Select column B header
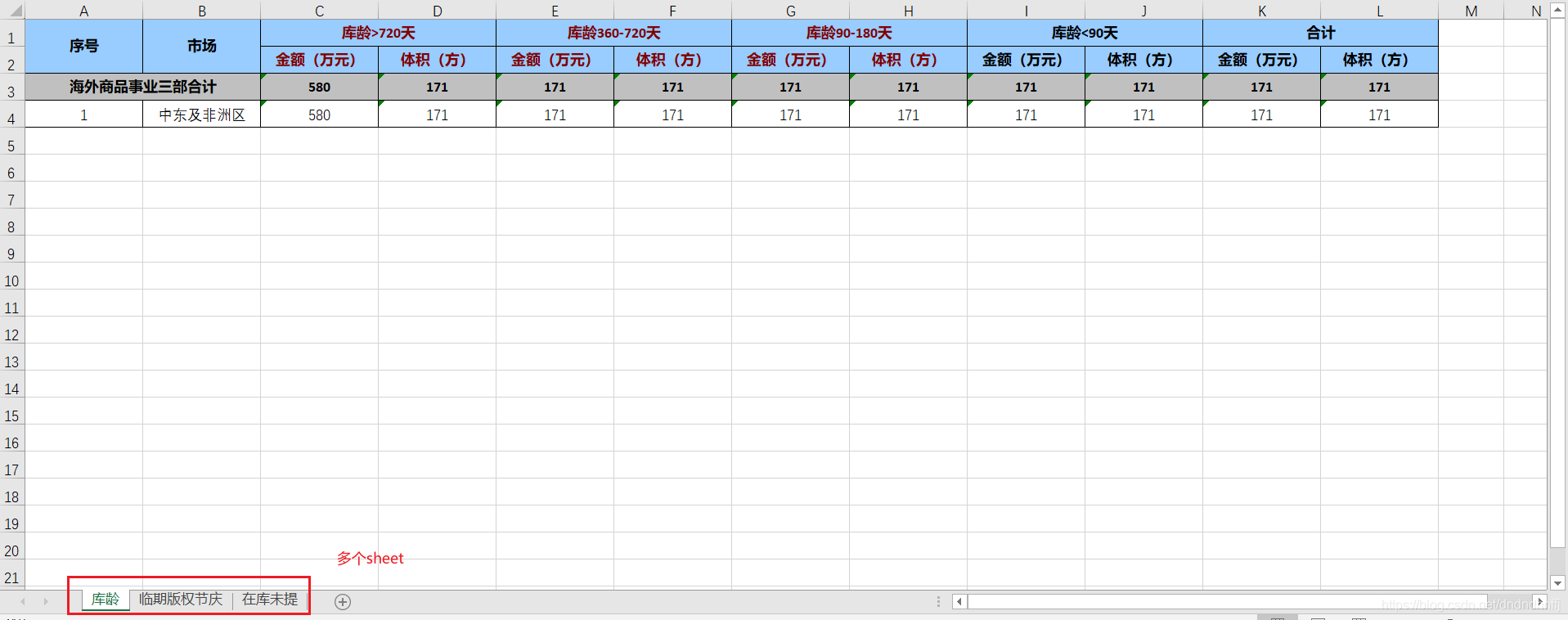The image size is (1568, 620). (202, 11)
